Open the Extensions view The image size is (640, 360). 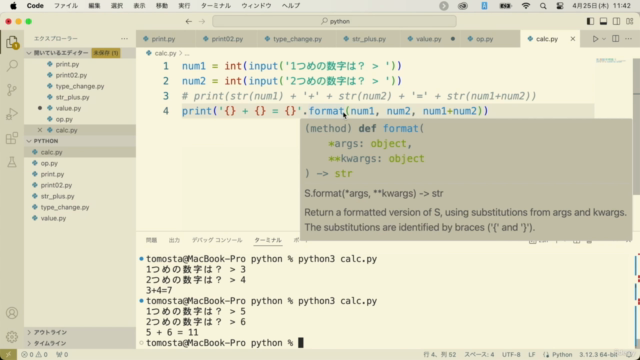12,138
